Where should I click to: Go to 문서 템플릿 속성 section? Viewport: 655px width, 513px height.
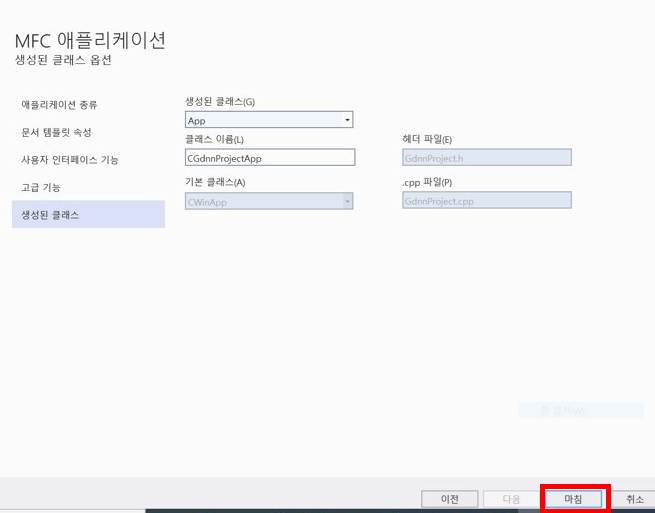point(56,132)
